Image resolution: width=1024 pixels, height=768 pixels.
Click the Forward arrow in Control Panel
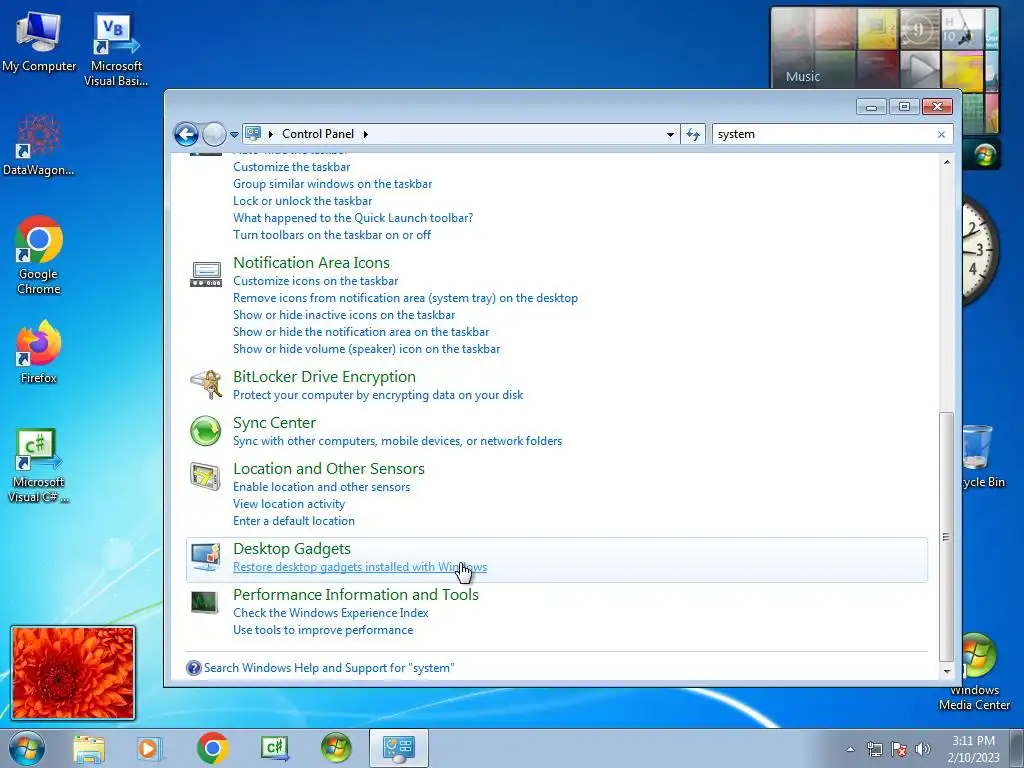click(x=214, y=135)
